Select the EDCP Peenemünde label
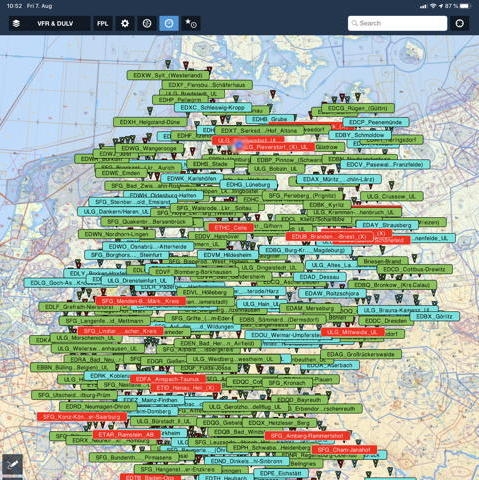This screenshot has height=480, width=479. (x=376, y=122)
